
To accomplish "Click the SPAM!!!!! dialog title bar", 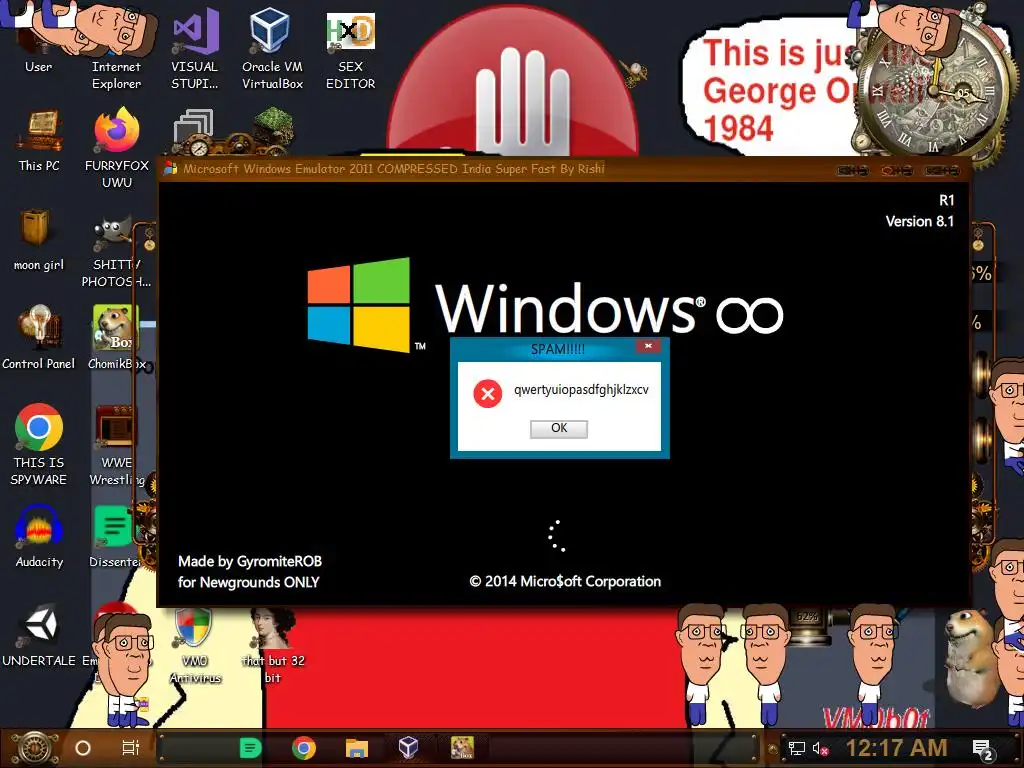I will pos(557,349).
